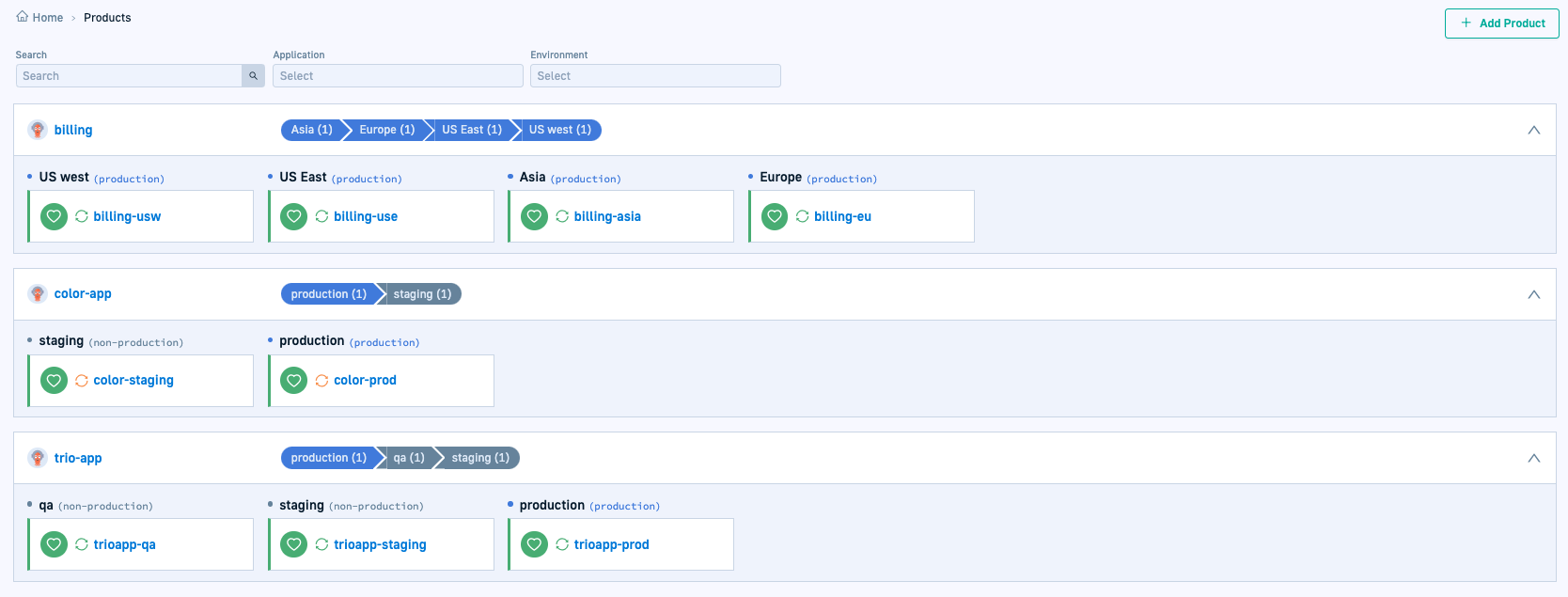Select trio-app staging (1) stage
The height and width of the screenshot is (597, 1568).
click(480, 458)
